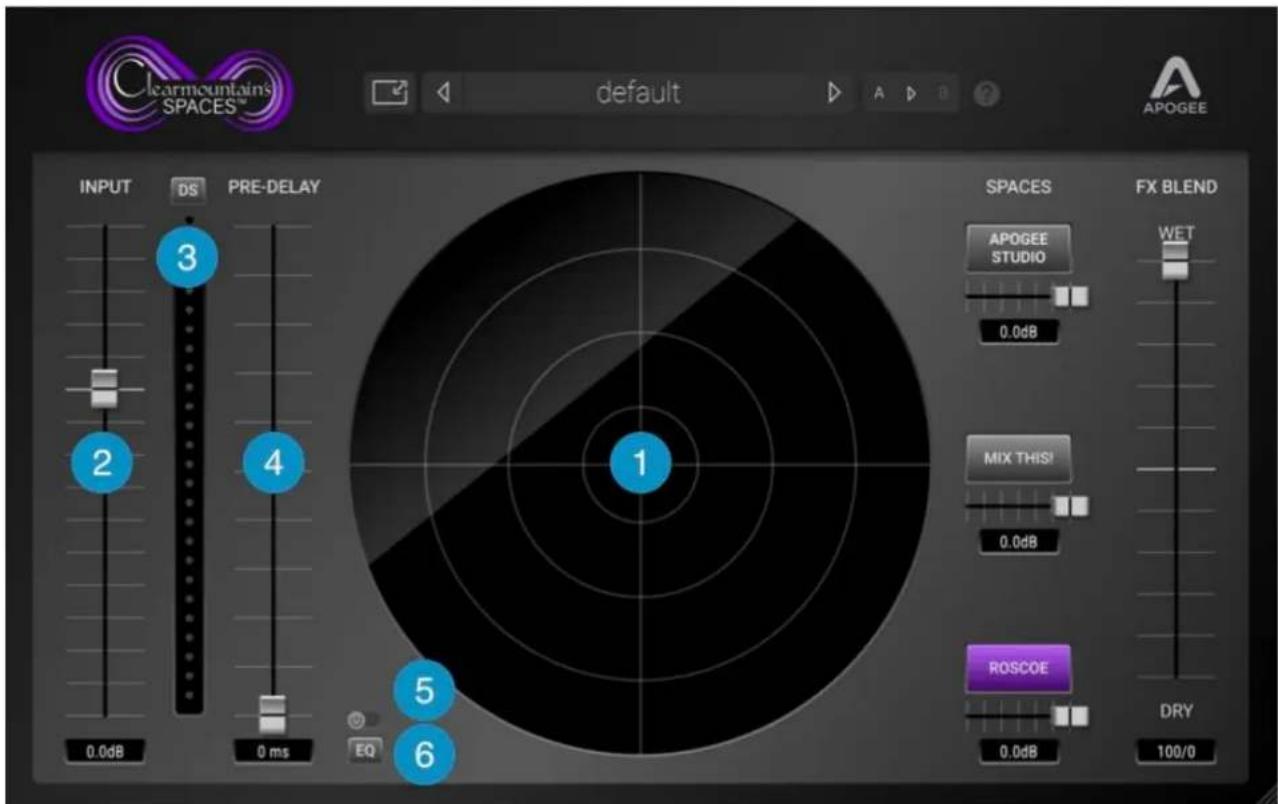The image size is (1278, 804).
Task: Click 0.0dB field under MIX THIS!
Action: [1019, 541]
